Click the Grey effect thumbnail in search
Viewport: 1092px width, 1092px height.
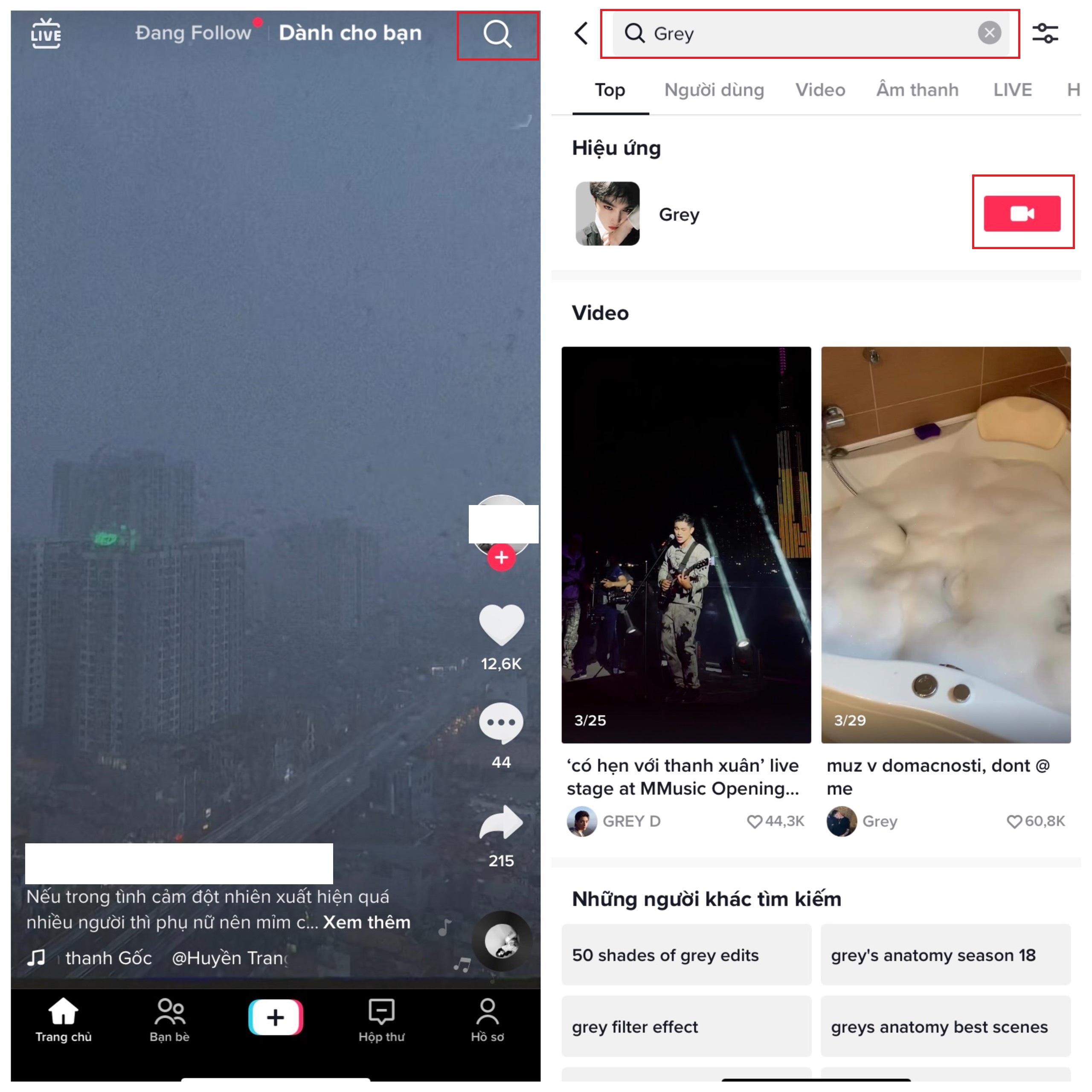608,213
